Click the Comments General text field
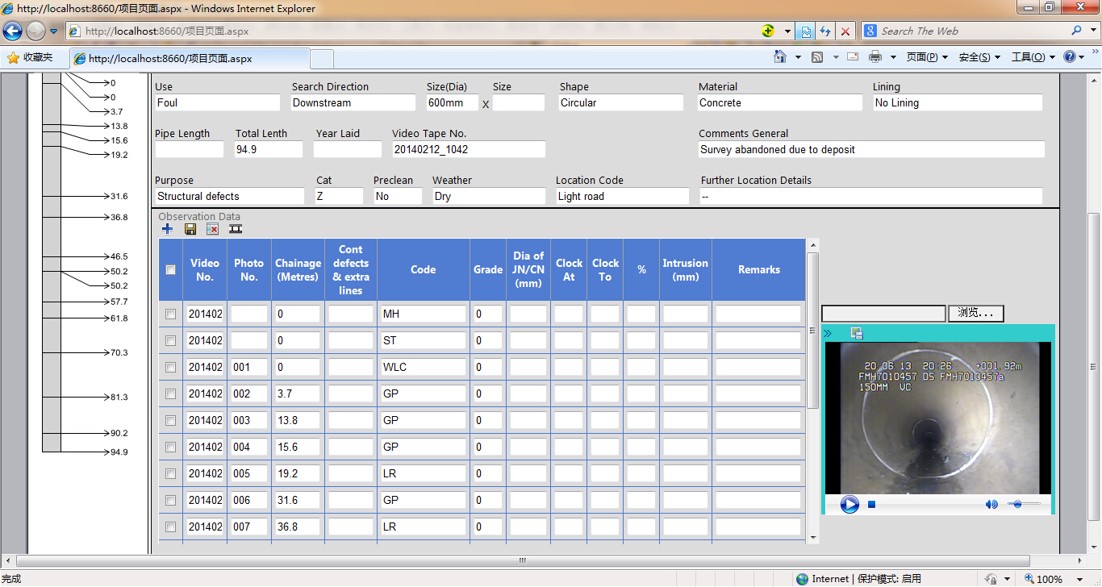 (x=871, y=150)
